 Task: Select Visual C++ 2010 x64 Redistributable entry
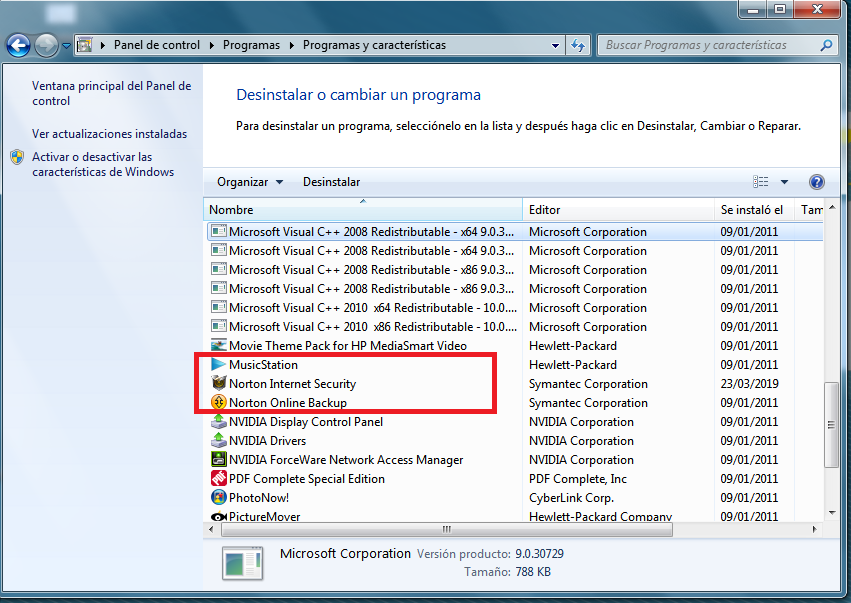click(373, 308)
